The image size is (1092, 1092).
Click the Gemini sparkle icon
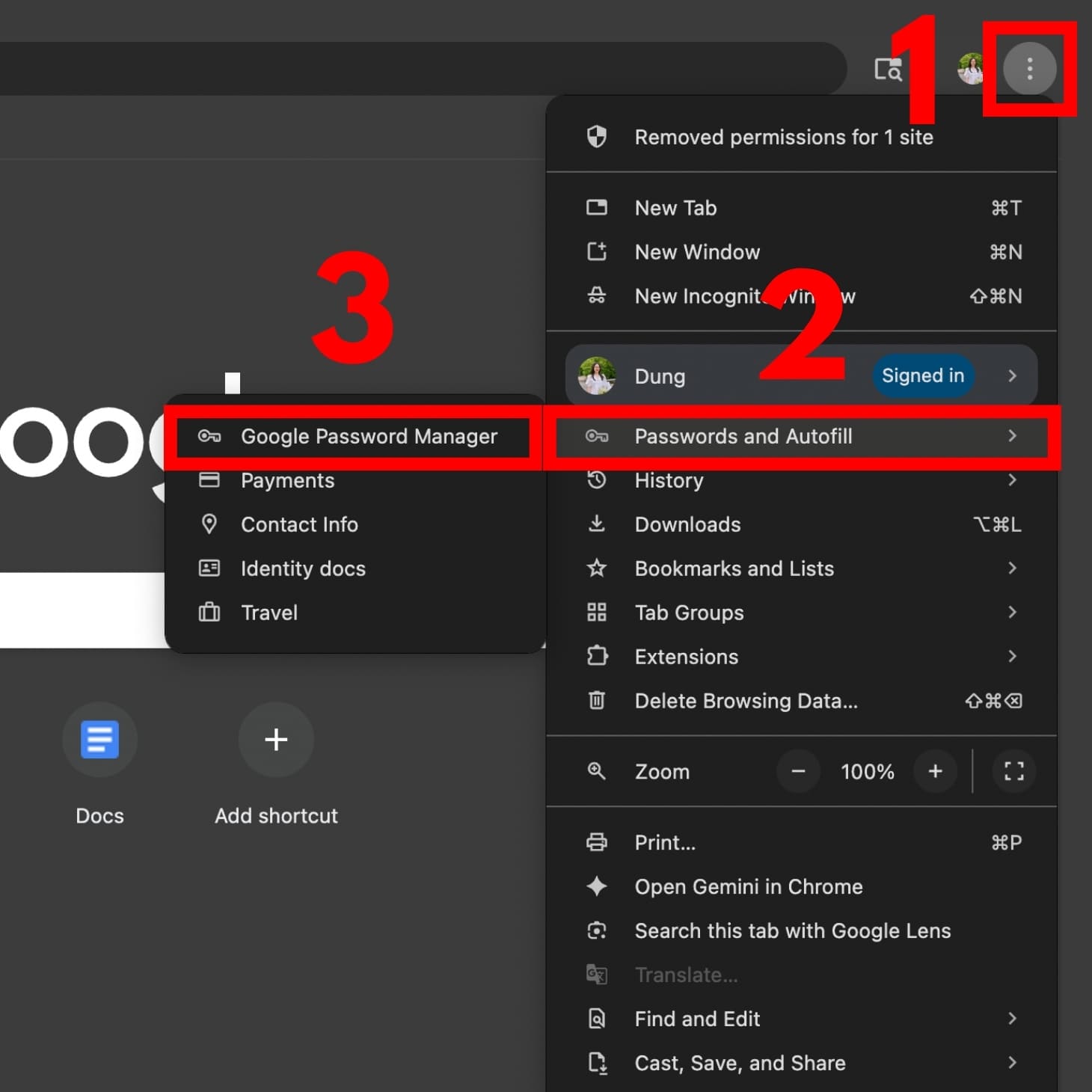pyautogui.click(x=596, y=886)
